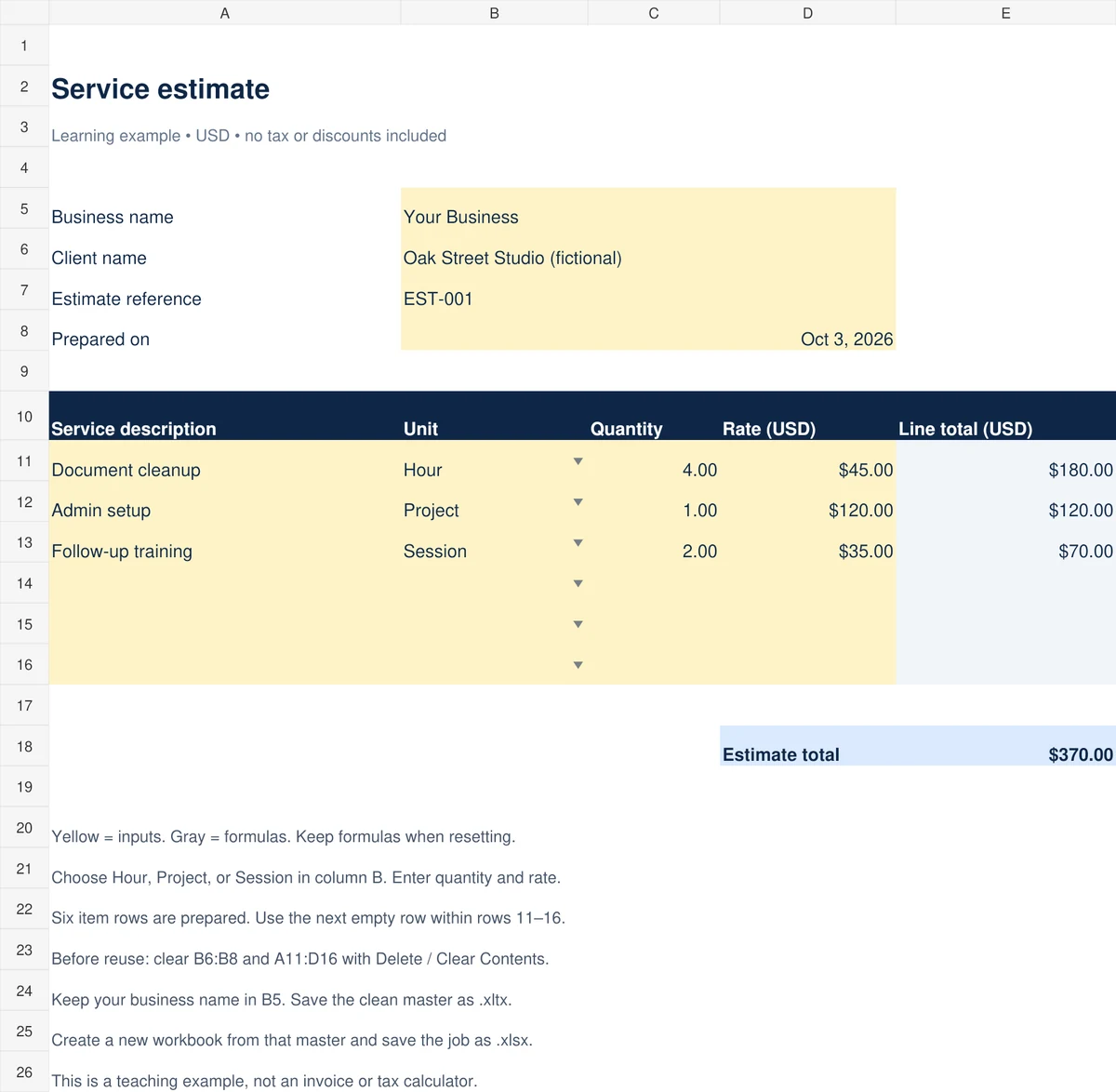Select the line total cell $180.00

1006,460
